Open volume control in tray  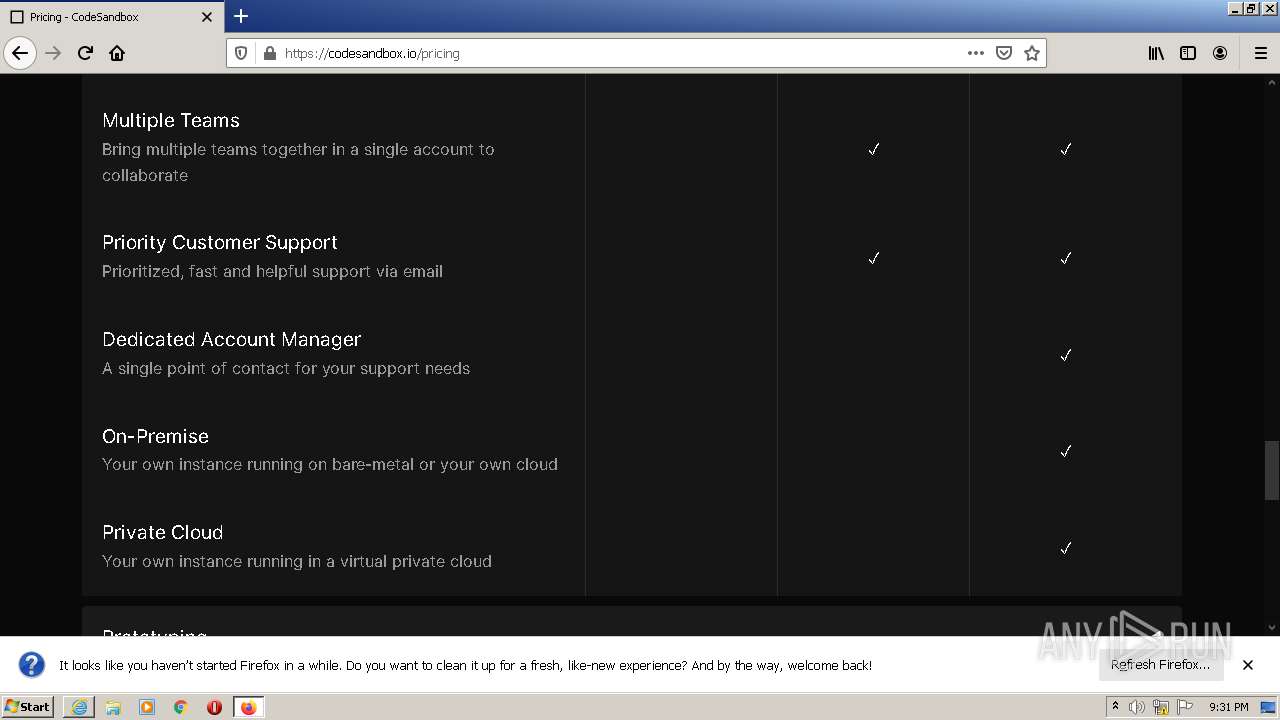[1137, 707]
